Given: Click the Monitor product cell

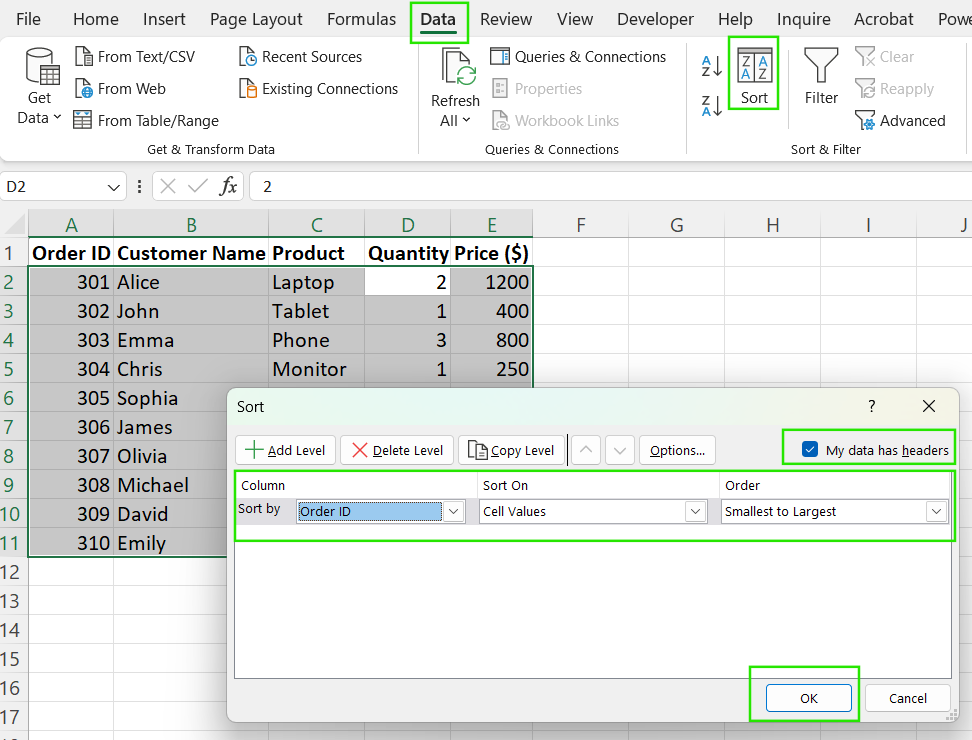Looking at the screenshot, I should (x=316, y=369).
